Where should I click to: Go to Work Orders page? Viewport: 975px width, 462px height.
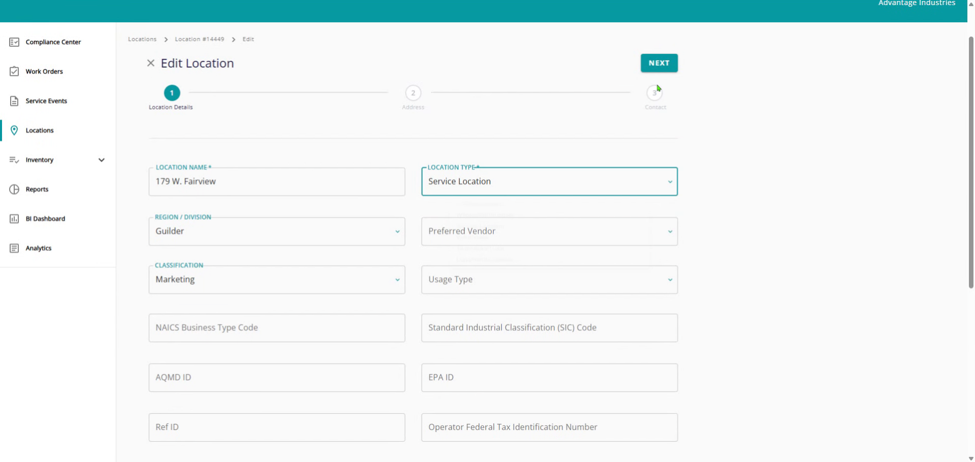[x=44, y=72]
